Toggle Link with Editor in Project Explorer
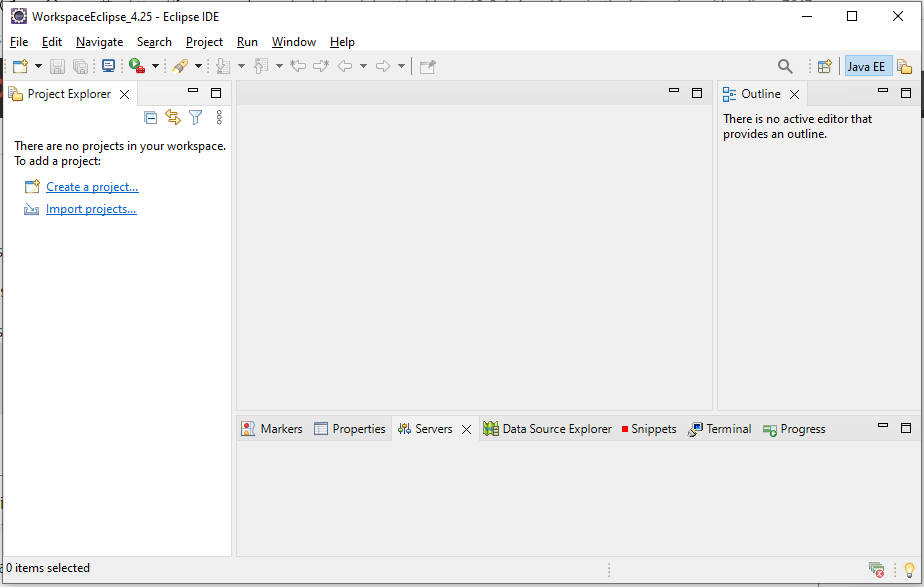The height and width of the screenshot is (587, 924). [173, 117]
